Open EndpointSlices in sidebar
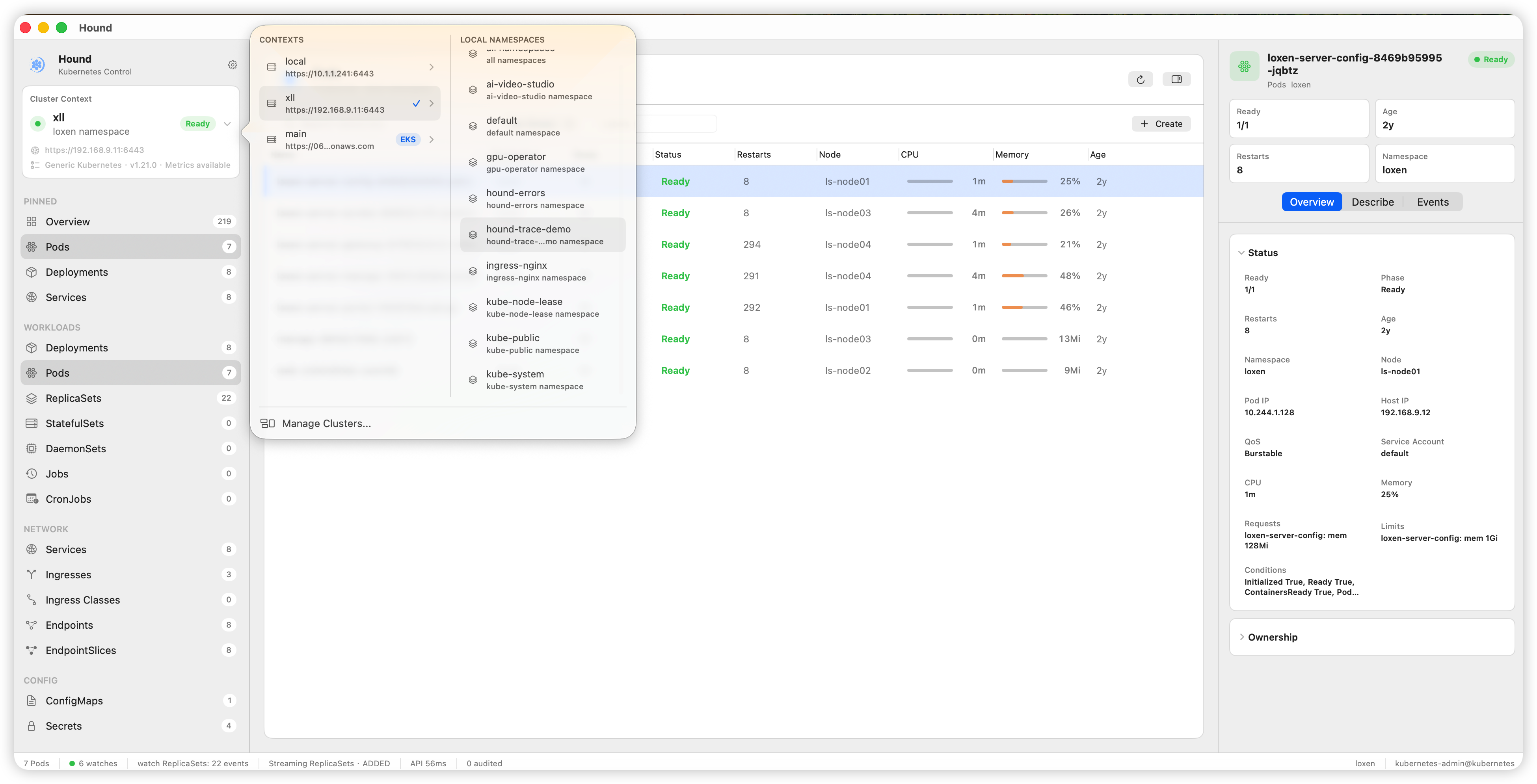 coord(131,650)
